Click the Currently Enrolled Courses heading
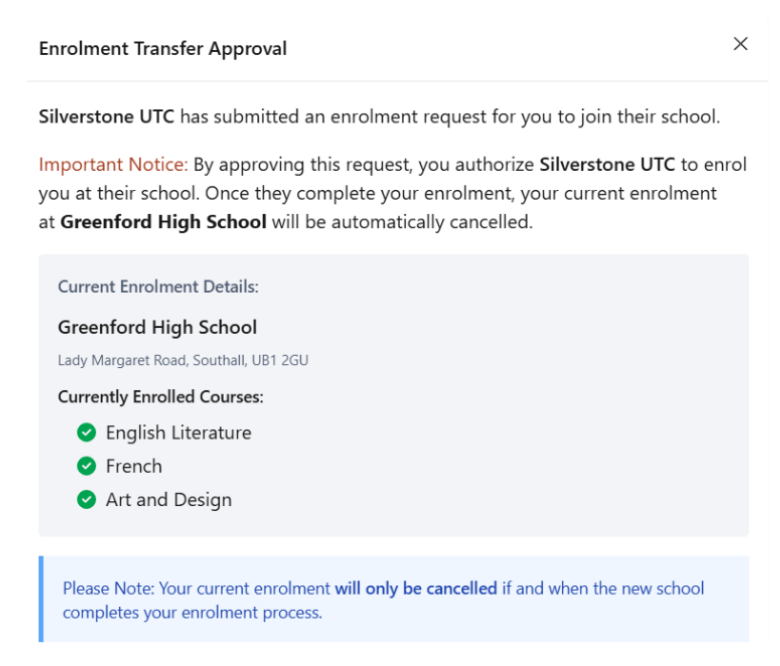Viewport: 780px width, 666px height. point(161,397)
